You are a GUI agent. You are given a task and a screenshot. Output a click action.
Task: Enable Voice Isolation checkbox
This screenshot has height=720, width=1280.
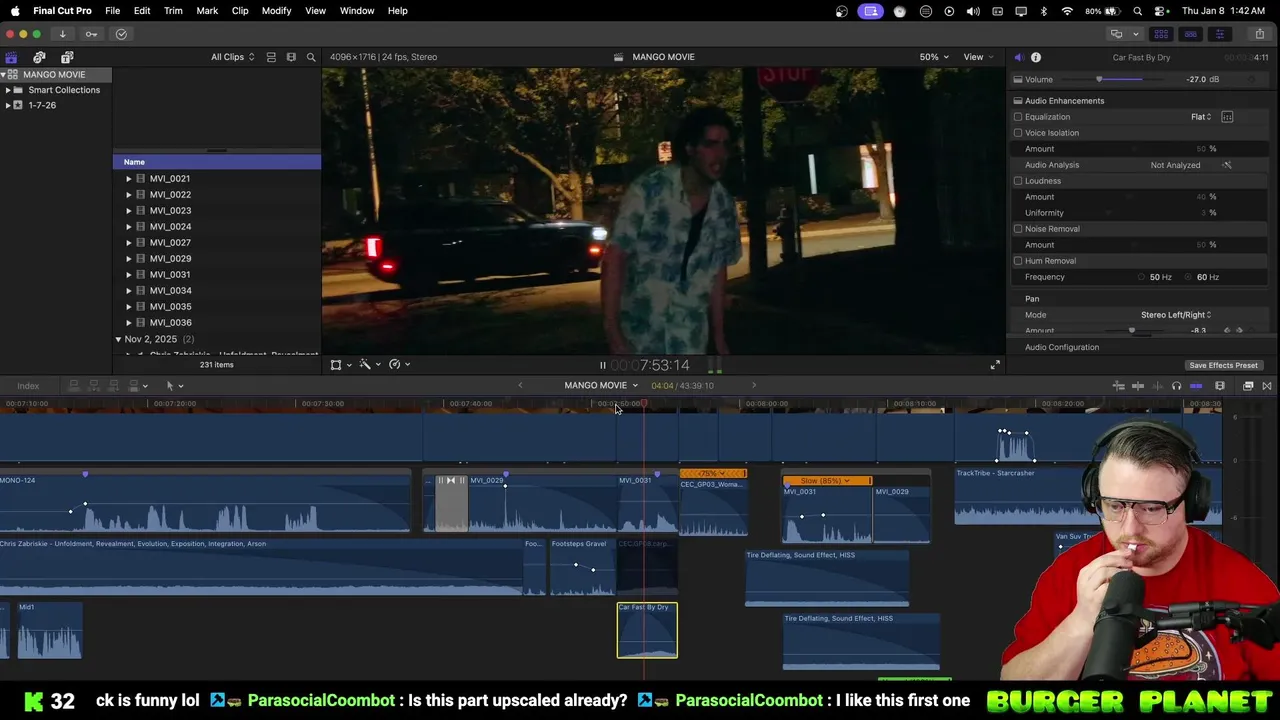tap(1018, 133)
